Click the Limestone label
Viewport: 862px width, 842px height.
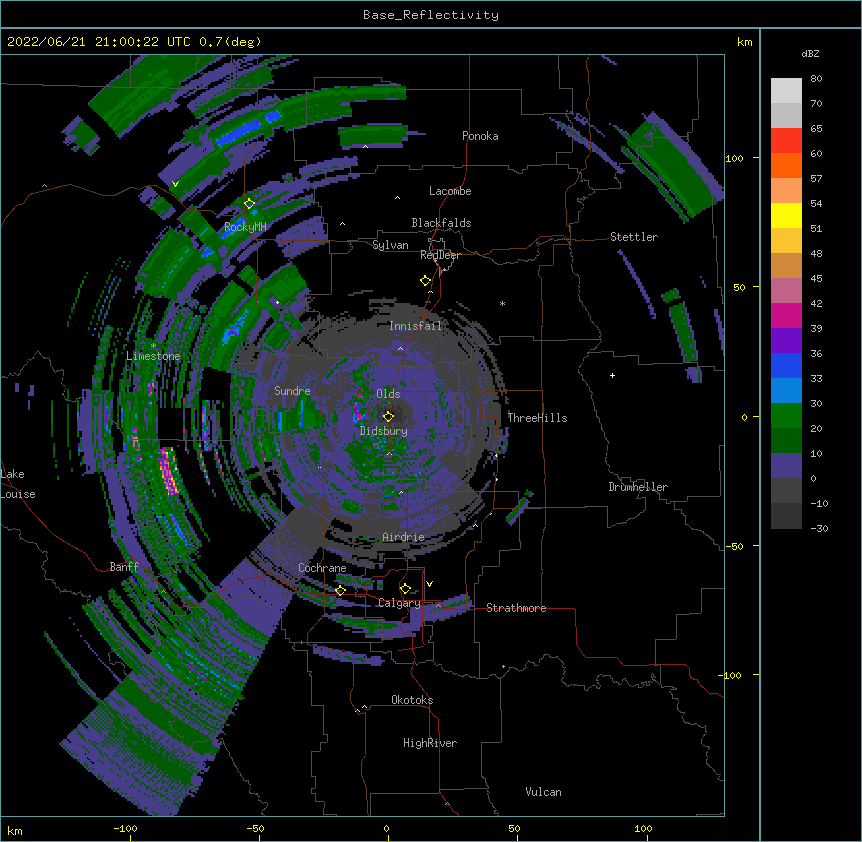[153, 356]
